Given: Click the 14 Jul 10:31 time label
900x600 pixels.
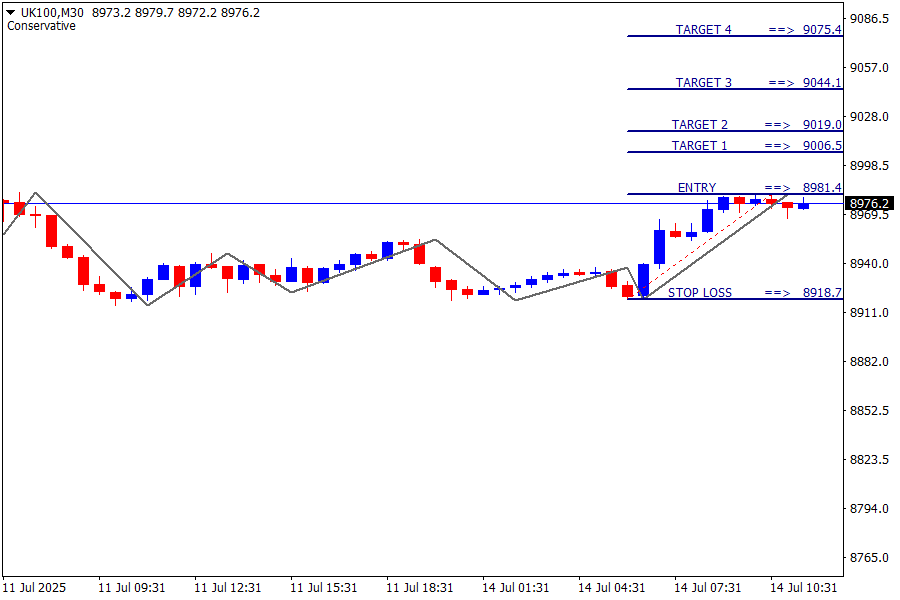Looking at the screenshot, I should (804, 588).
